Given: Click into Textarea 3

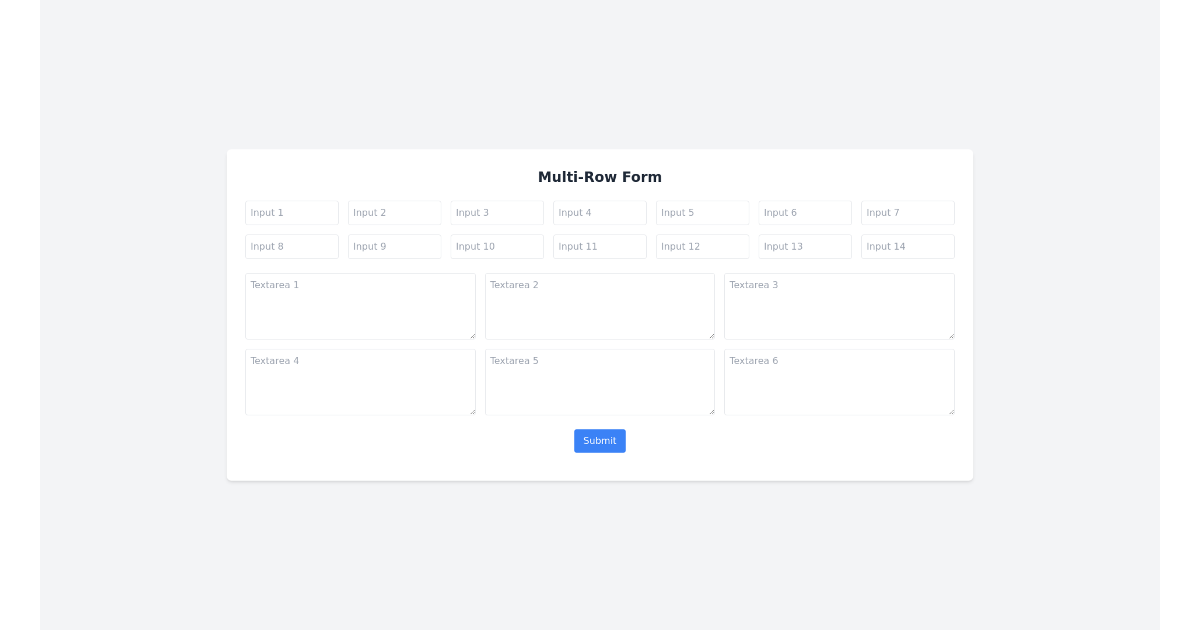Looking at the screenshot, I should tap(839, 305).
